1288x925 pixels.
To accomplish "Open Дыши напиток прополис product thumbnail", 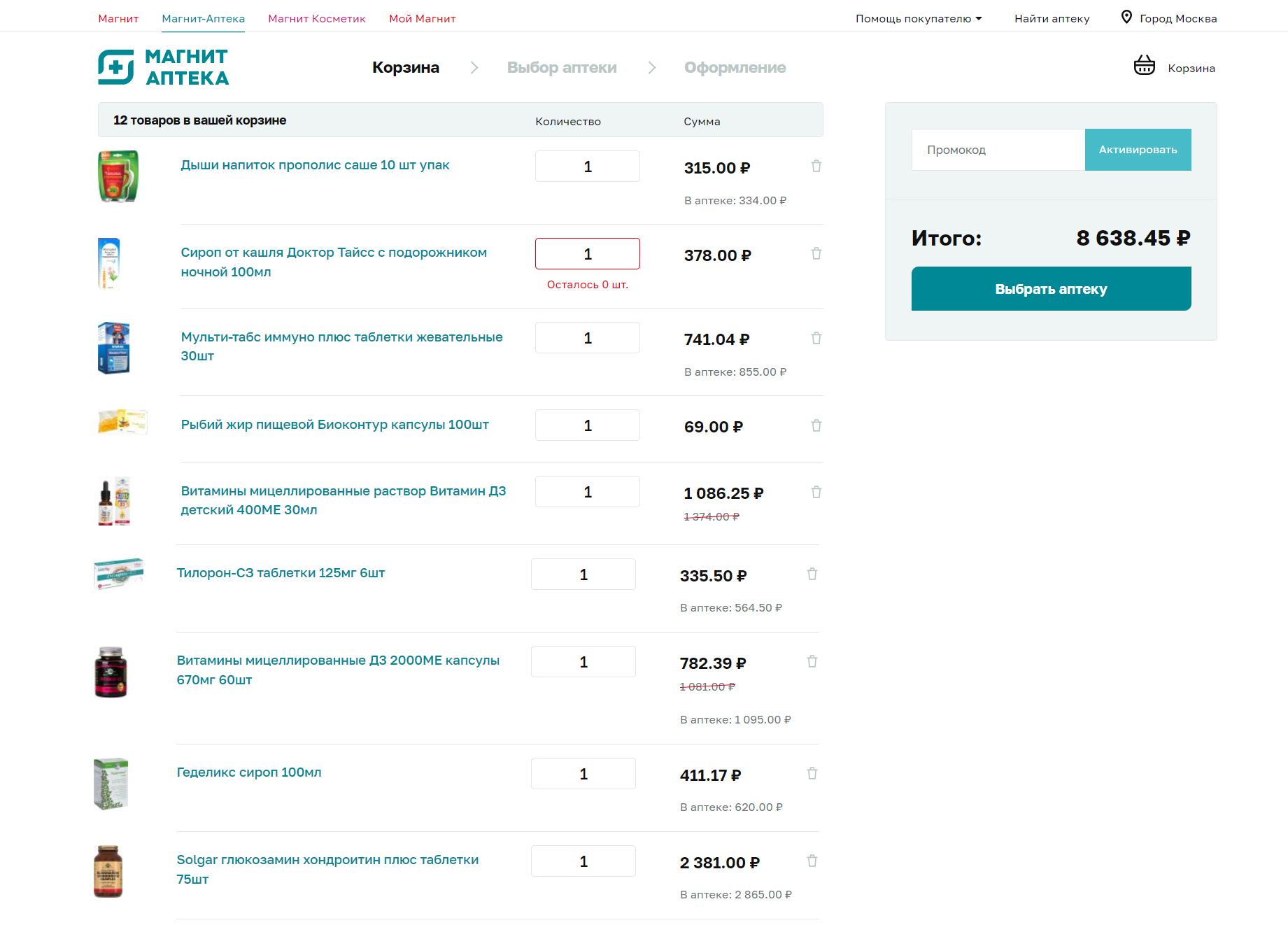I will (118, 176).
